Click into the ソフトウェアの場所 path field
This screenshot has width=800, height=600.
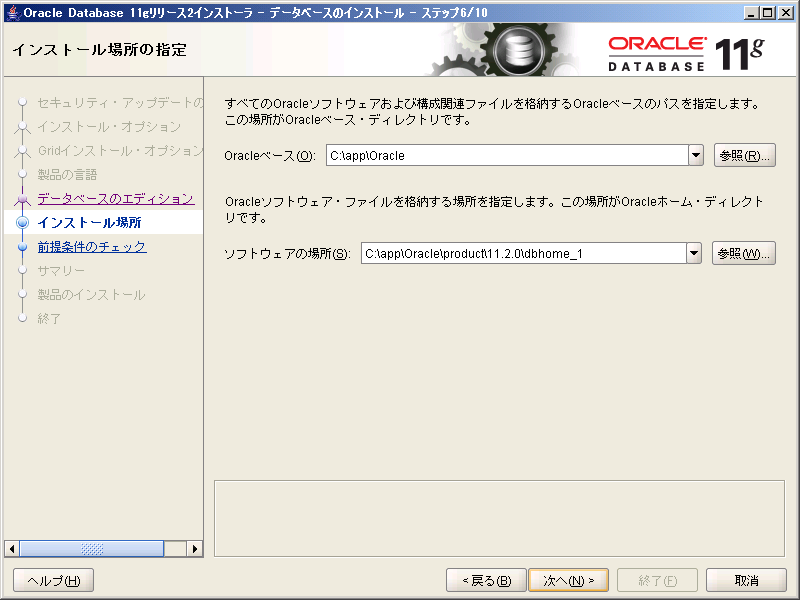tap(522, 254)
